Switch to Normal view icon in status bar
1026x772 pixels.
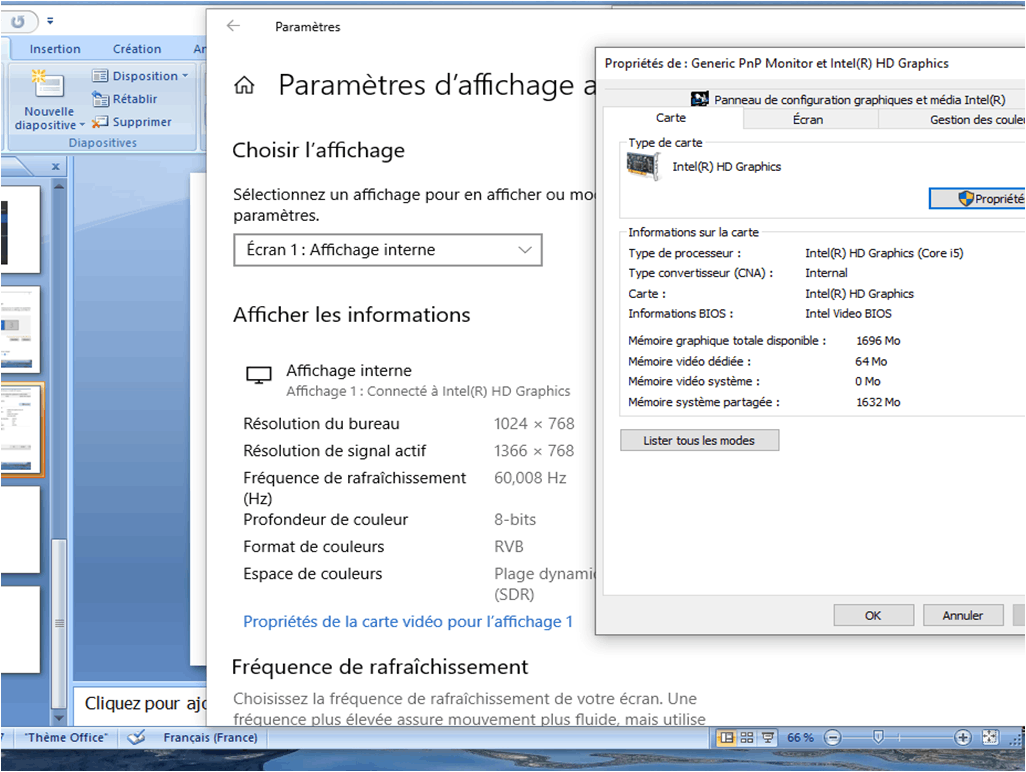pyautogui.click(x=727, y=738)
